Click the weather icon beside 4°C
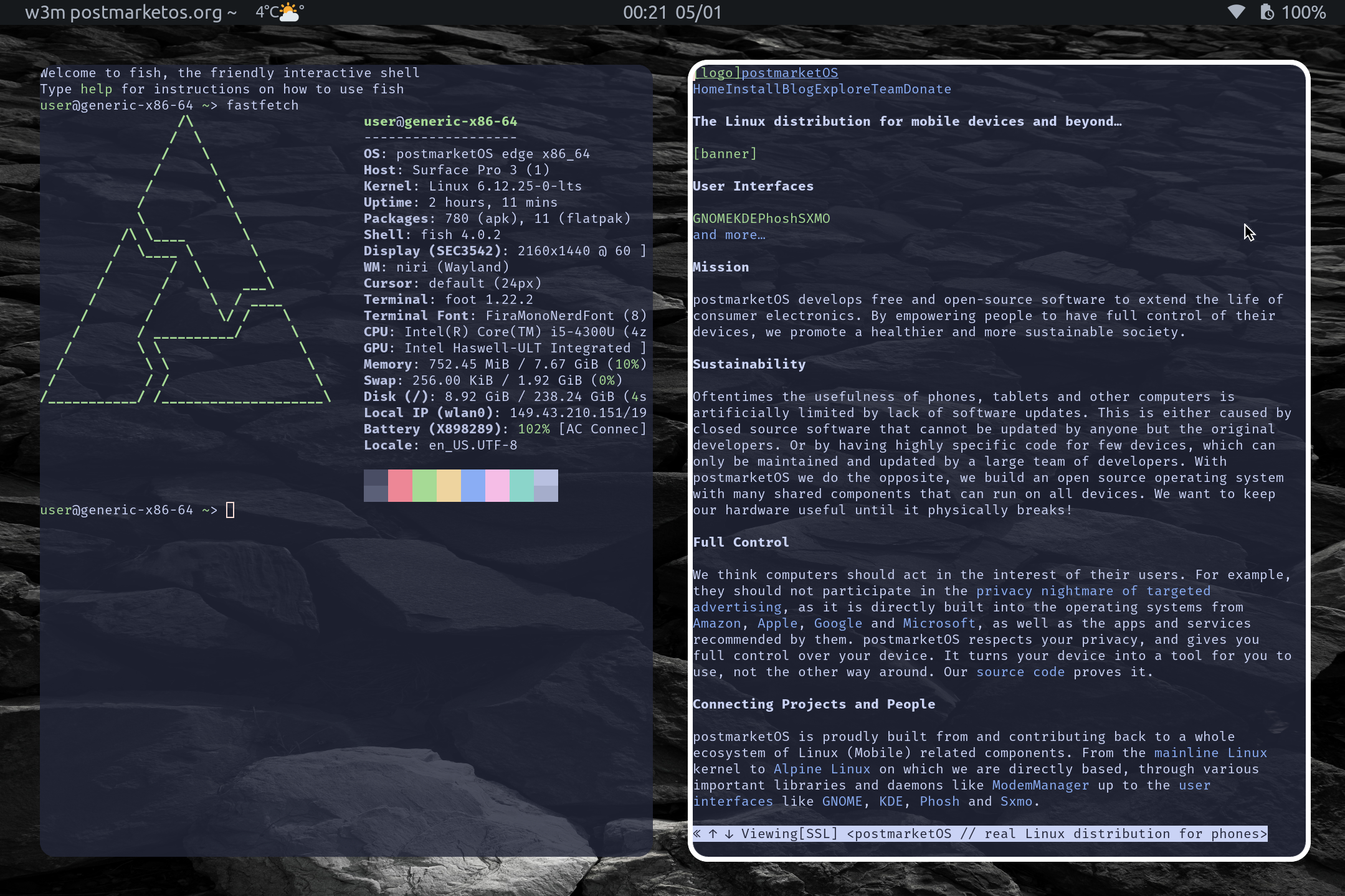Screen dimensions: 1345x896 (290, 12)
